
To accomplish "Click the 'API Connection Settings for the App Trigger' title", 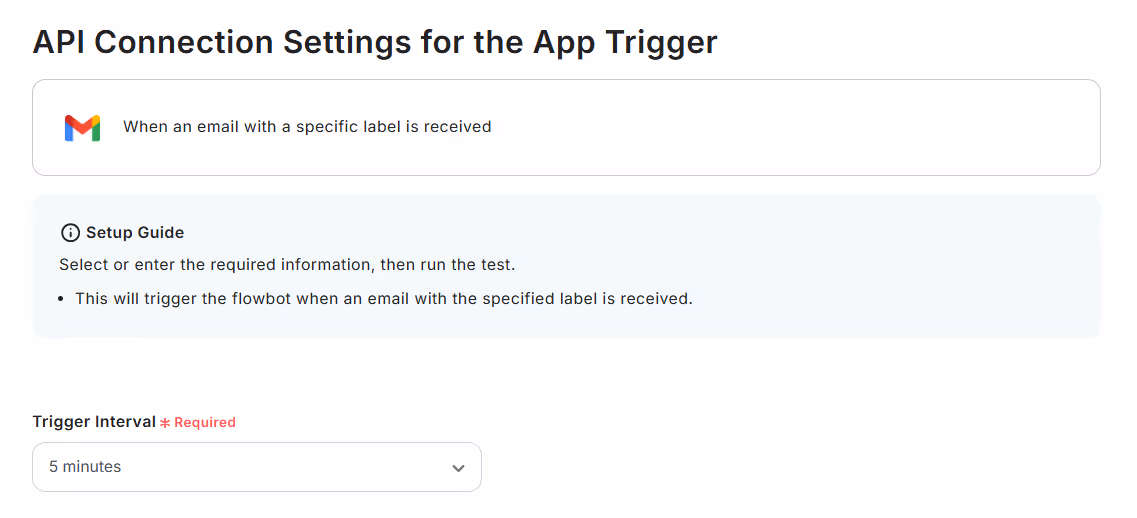I will click(x=375, y=43).
